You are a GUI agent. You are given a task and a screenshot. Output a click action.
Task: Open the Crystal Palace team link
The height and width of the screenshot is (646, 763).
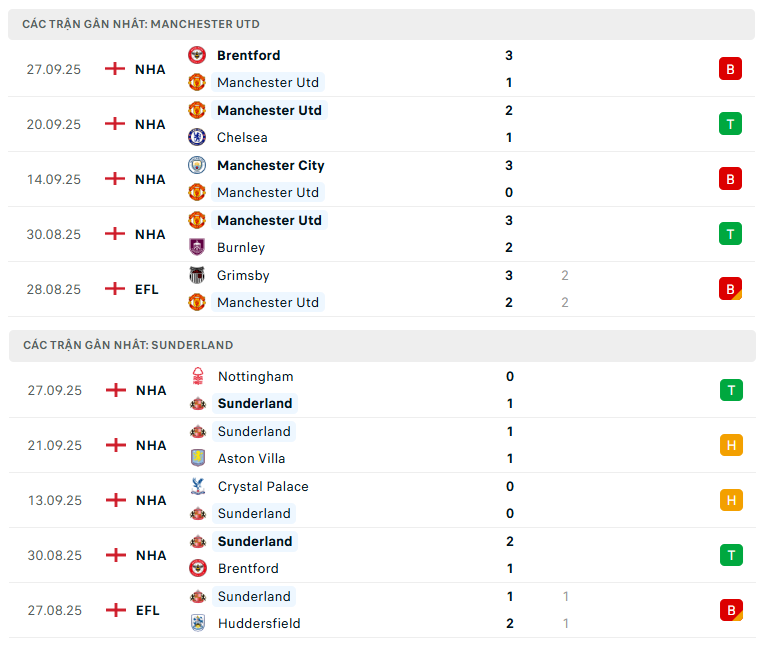point(263,486)
